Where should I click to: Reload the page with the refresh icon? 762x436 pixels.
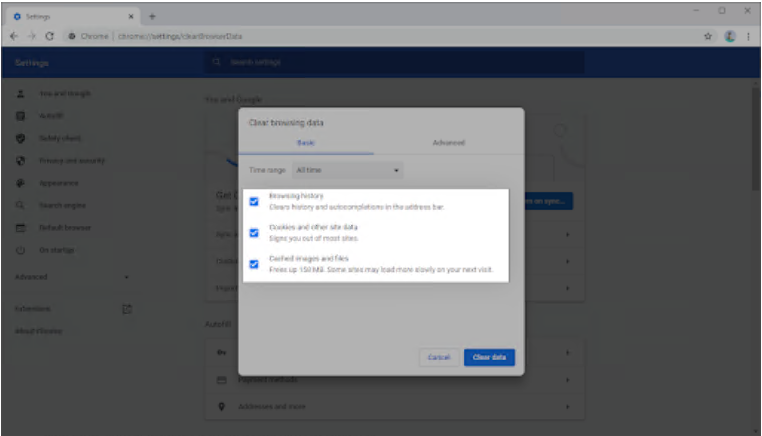[x=49, y=36]
